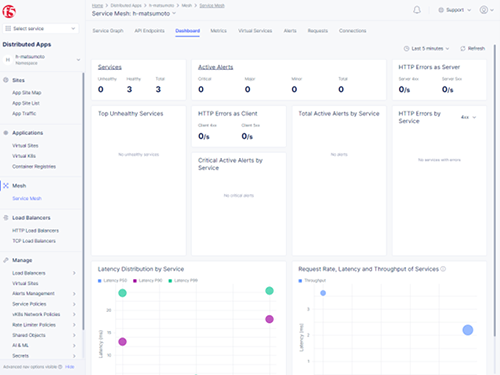
Task: Click the F5 logo
Action: [x=9, y=12]
